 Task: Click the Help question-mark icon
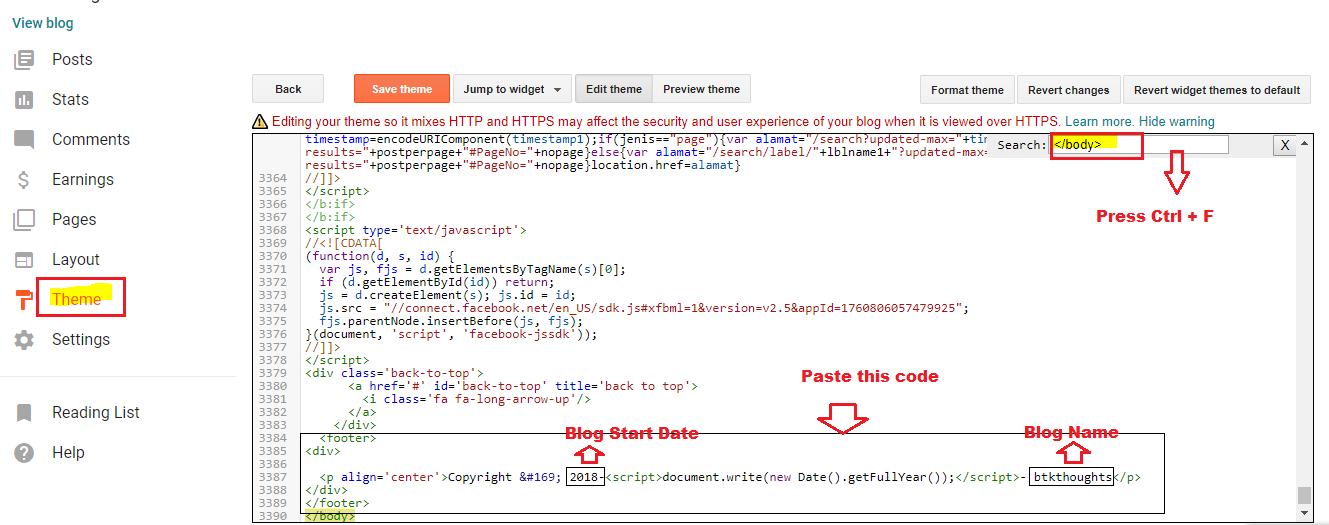coord(24,453)
